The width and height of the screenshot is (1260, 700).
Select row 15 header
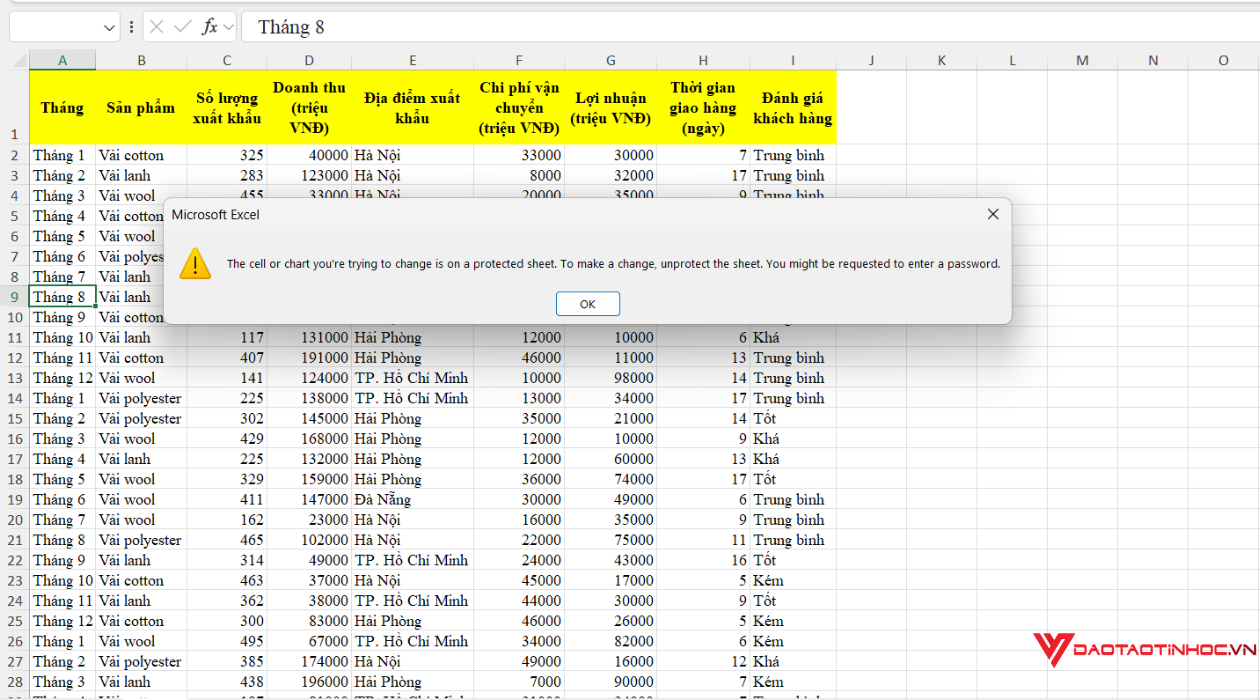(14, 419)
